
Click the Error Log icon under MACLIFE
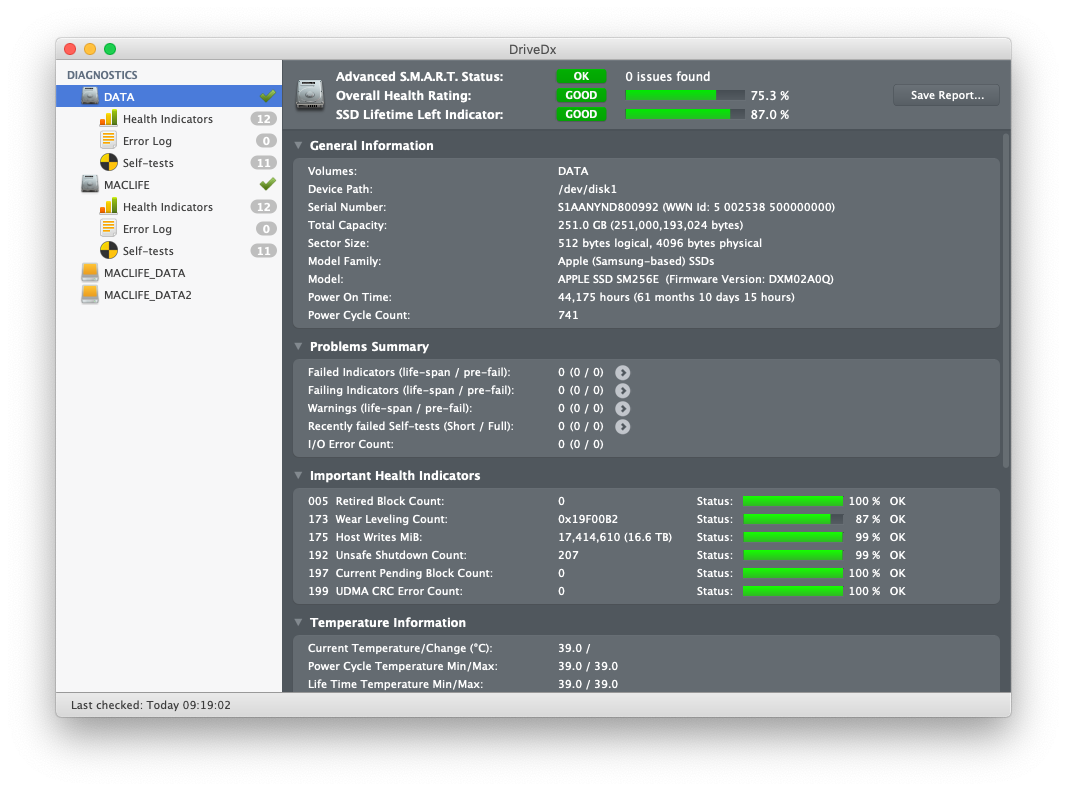(x=108, y=229)
